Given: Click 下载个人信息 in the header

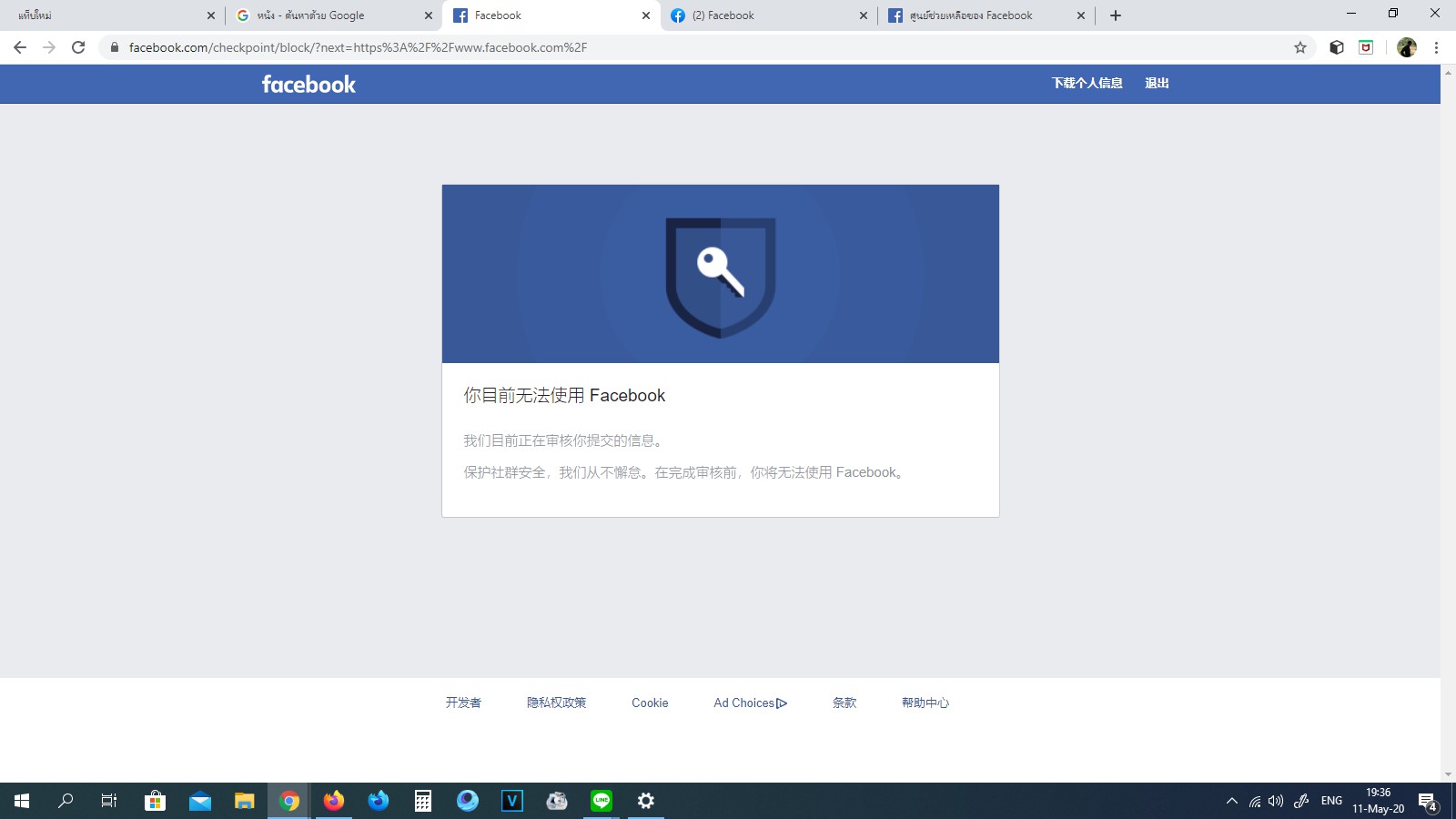Looking at the screenshot, I should (x=1087, y=83).
